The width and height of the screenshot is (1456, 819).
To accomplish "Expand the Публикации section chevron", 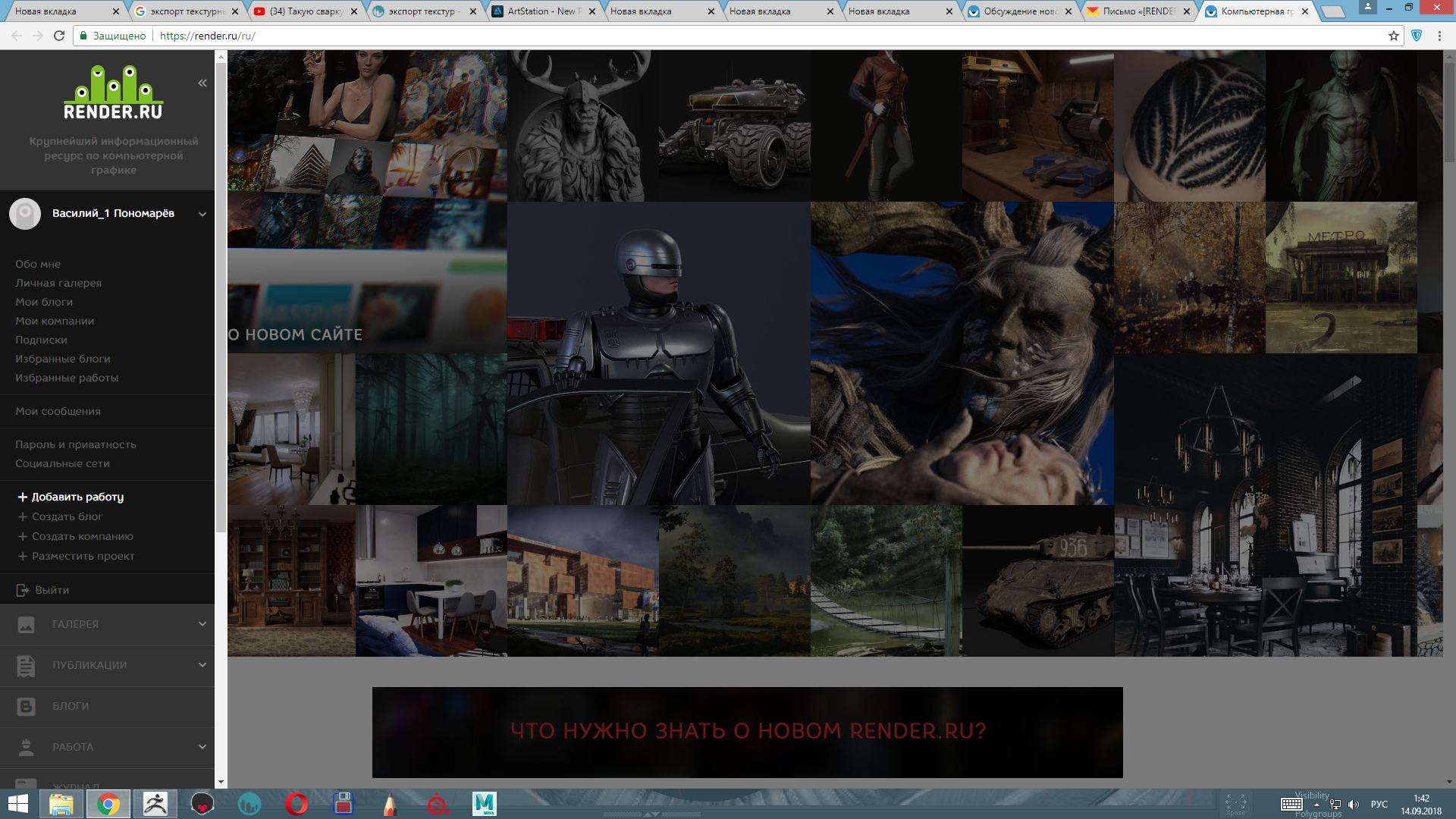I will 202,665.
